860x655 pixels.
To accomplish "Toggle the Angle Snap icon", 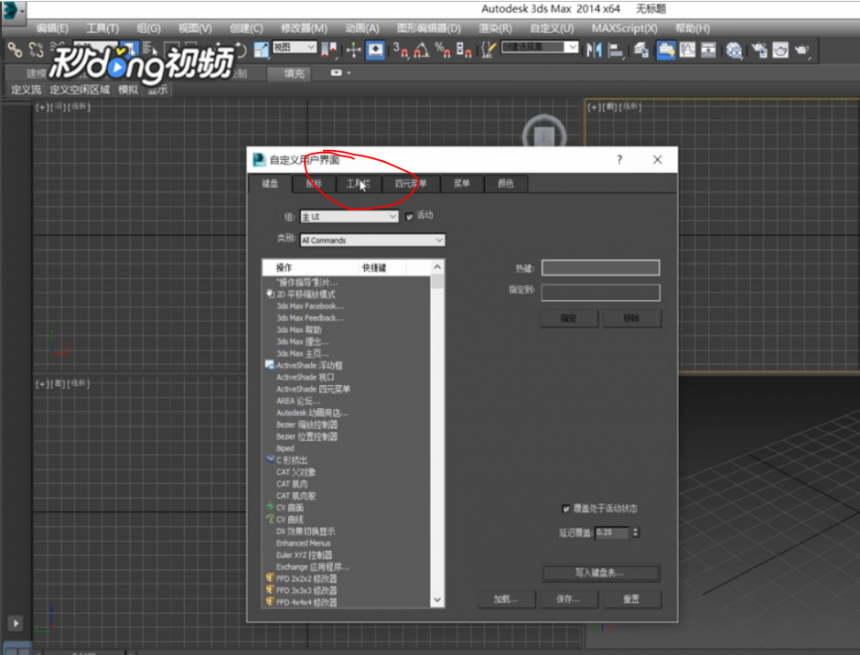I will [421, 50].
